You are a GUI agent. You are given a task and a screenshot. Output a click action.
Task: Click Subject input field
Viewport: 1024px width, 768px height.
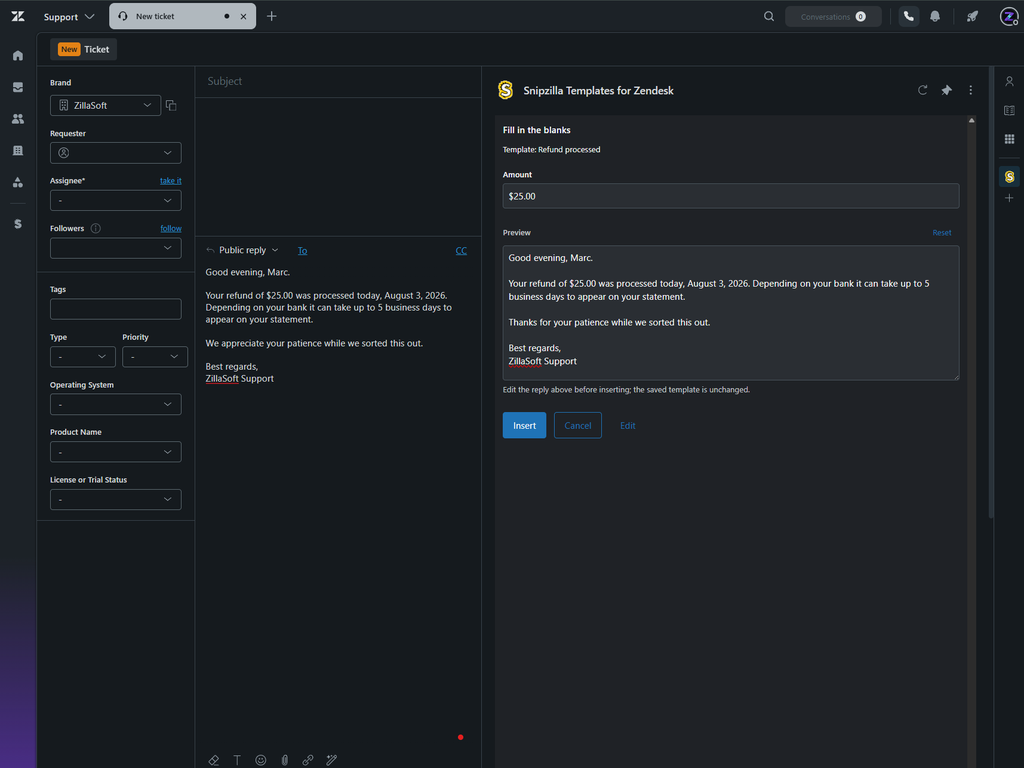point(338,81)
